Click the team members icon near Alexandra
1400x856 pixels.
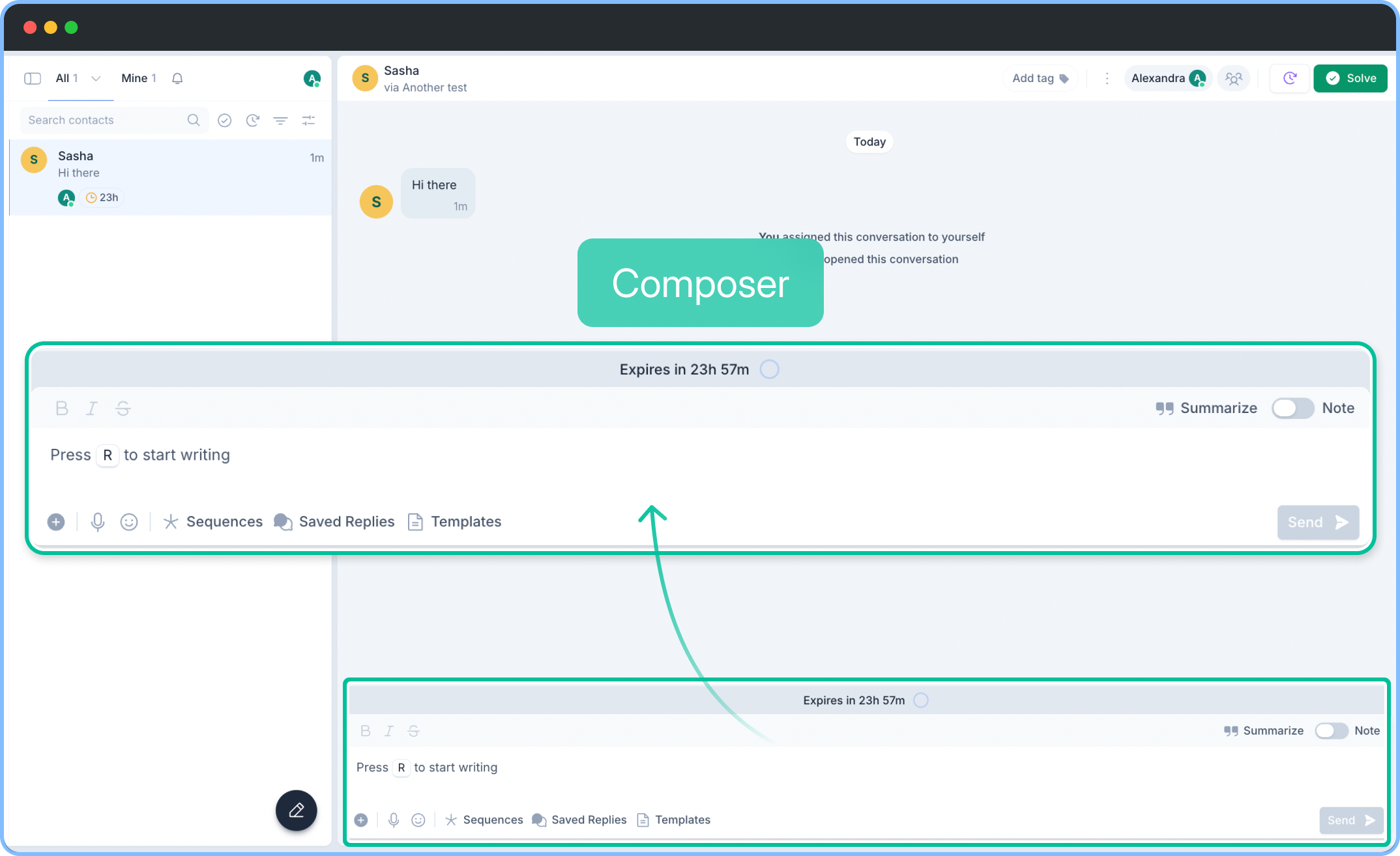(1233, 79)
